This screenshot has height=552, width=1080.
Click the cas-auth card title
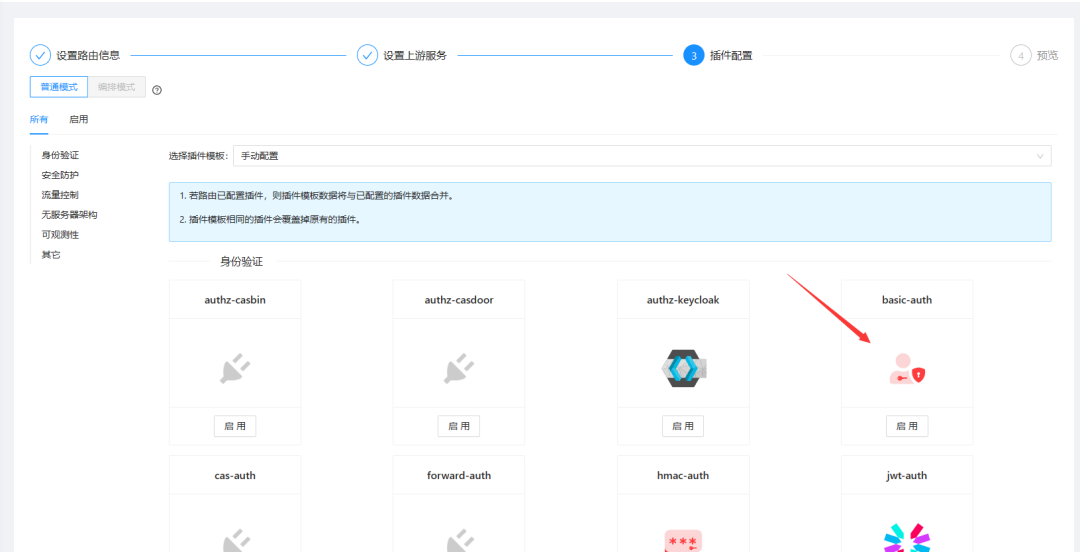(235, 475)
